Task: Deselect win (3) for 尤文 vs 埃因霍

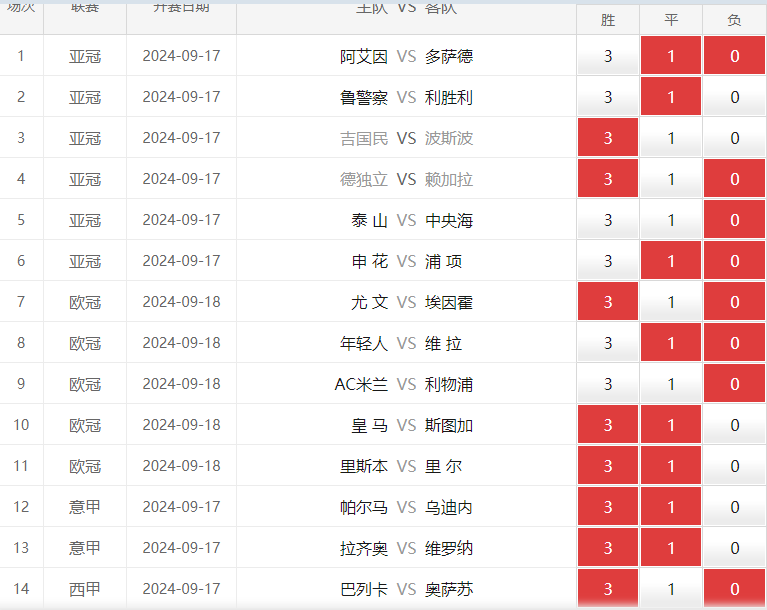Action: point(608,302)
